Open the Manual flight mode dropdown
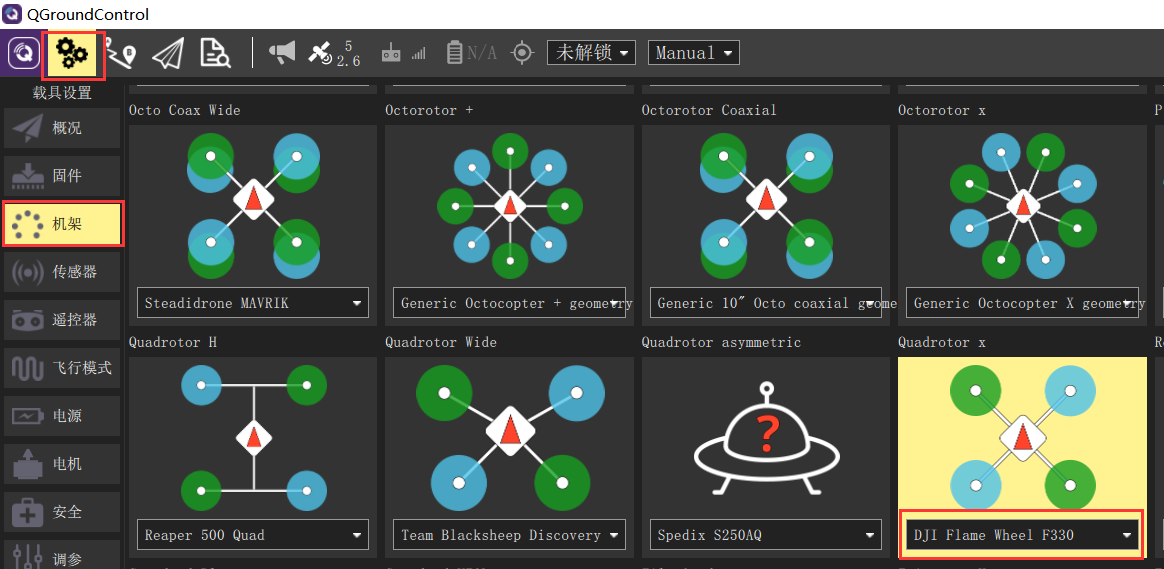 click(693, 53)
